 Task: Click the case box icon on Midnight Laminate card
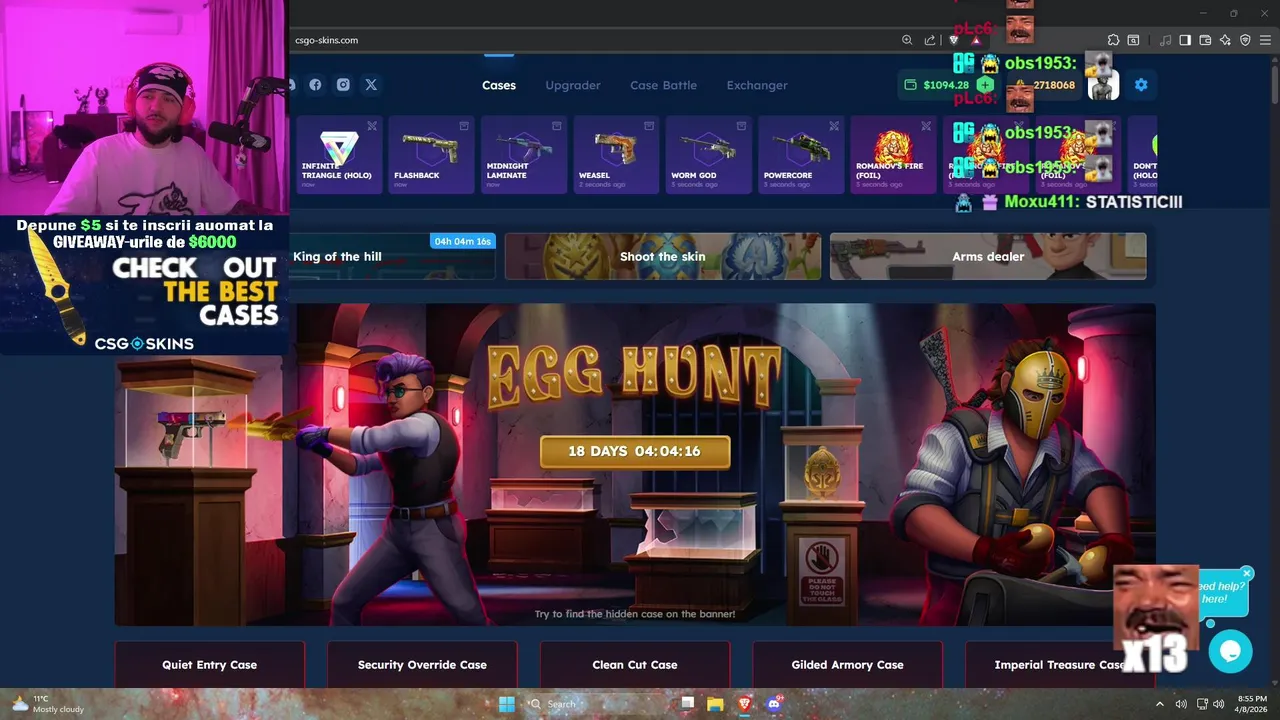557,126
